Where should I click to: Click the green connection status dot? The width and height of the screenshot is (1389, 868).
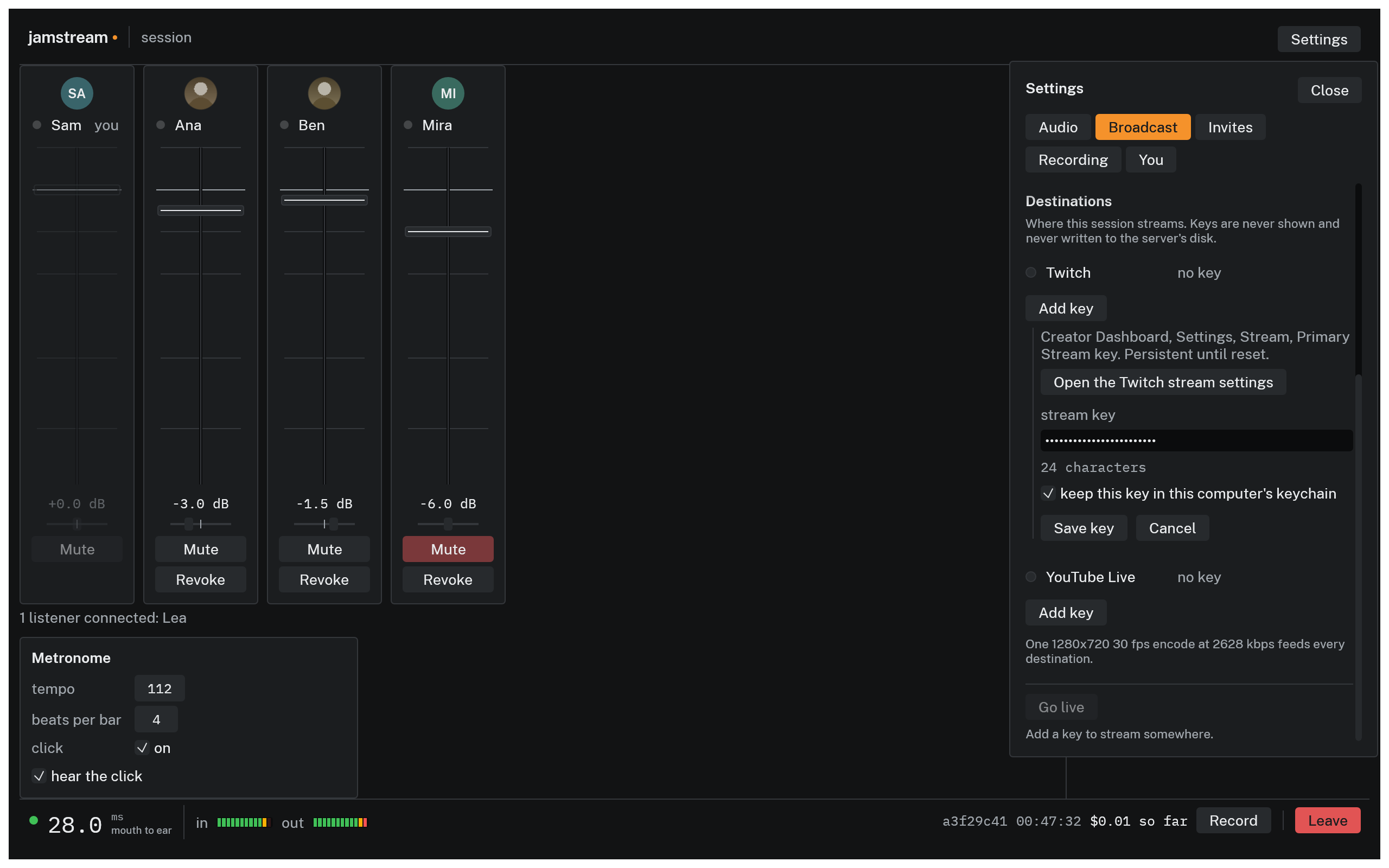33,820
